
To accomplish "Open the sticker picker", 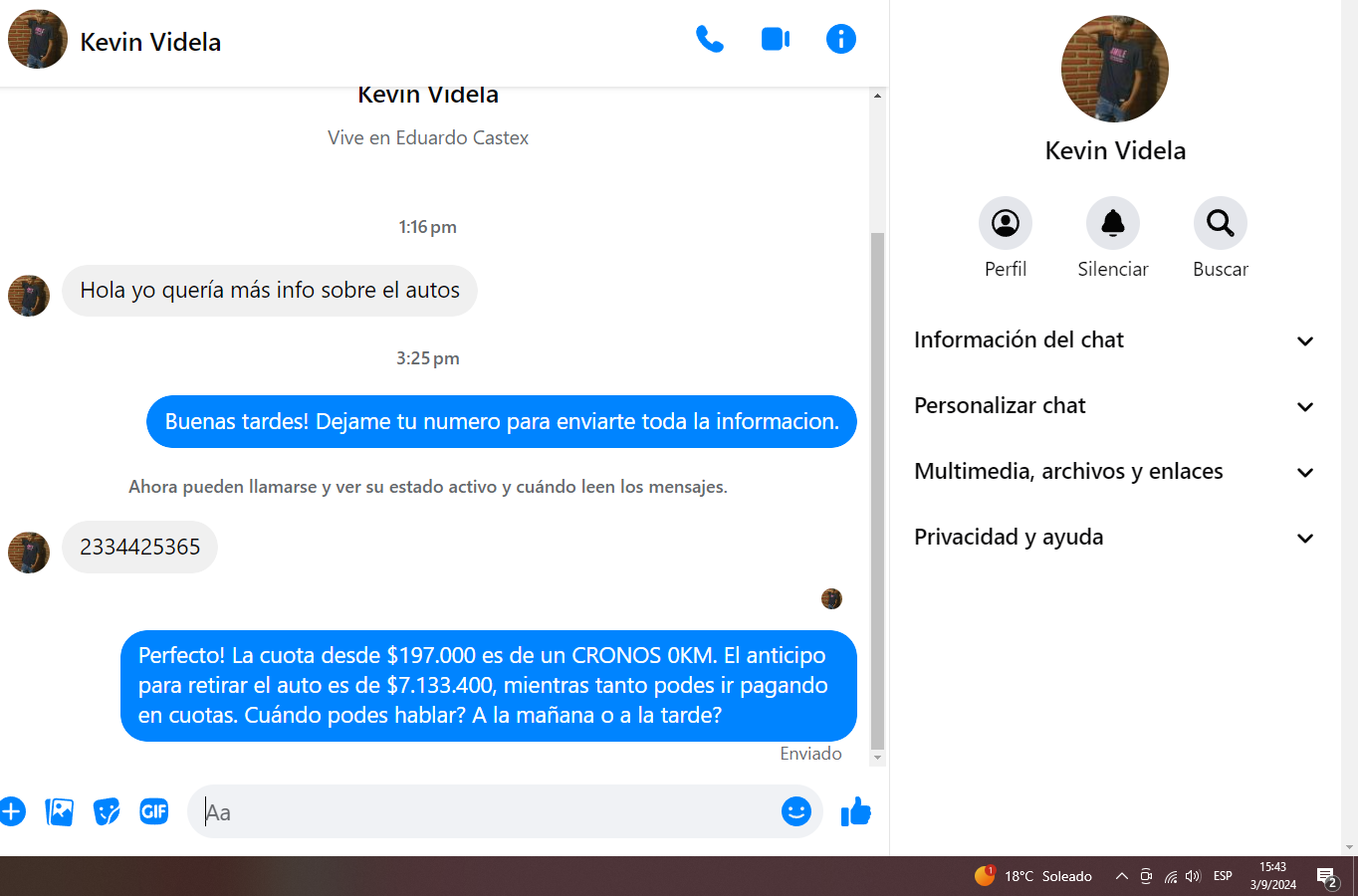I will coord(107,811).
